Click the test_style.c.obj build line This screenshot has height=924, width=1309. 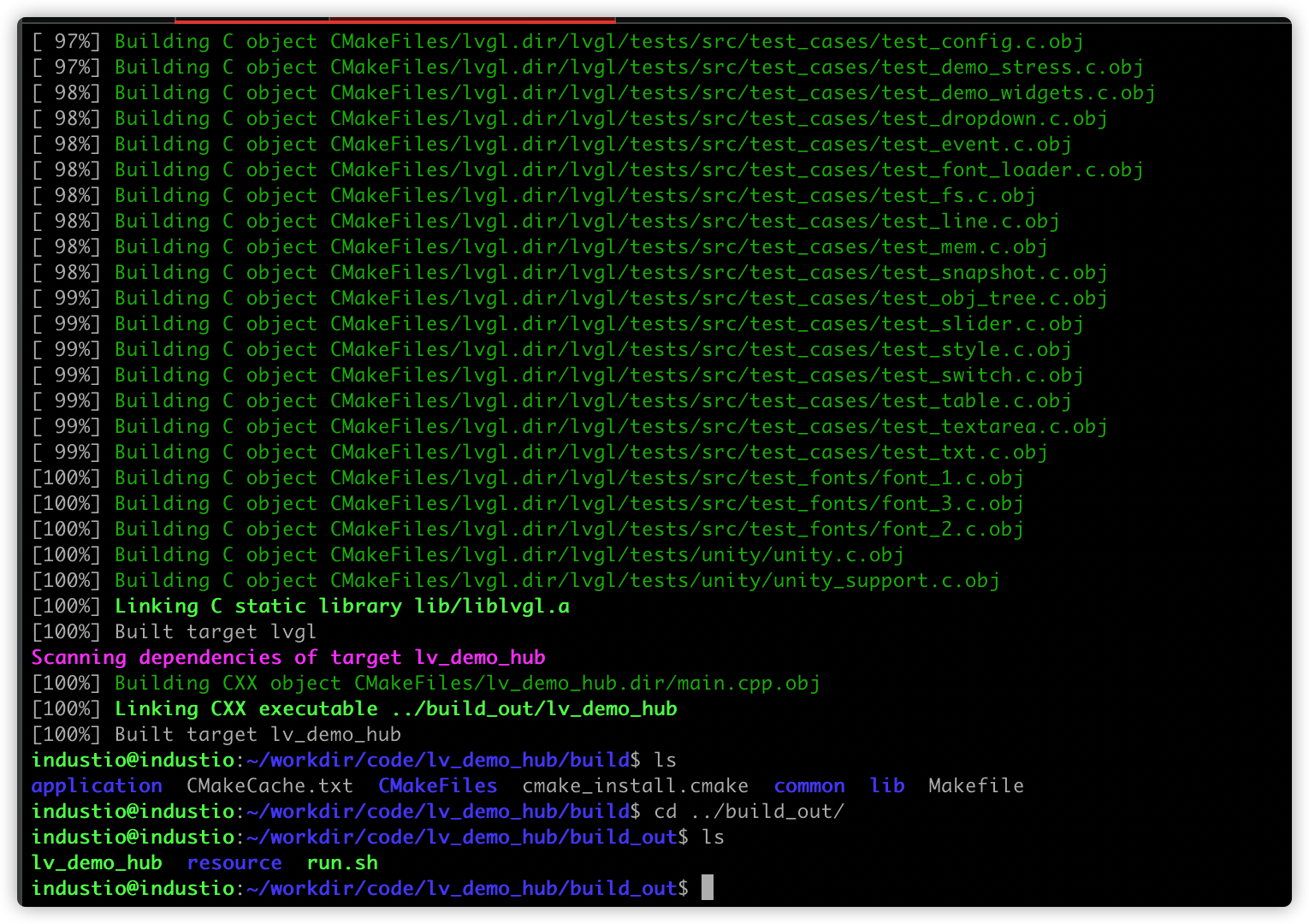click(552, 349)
